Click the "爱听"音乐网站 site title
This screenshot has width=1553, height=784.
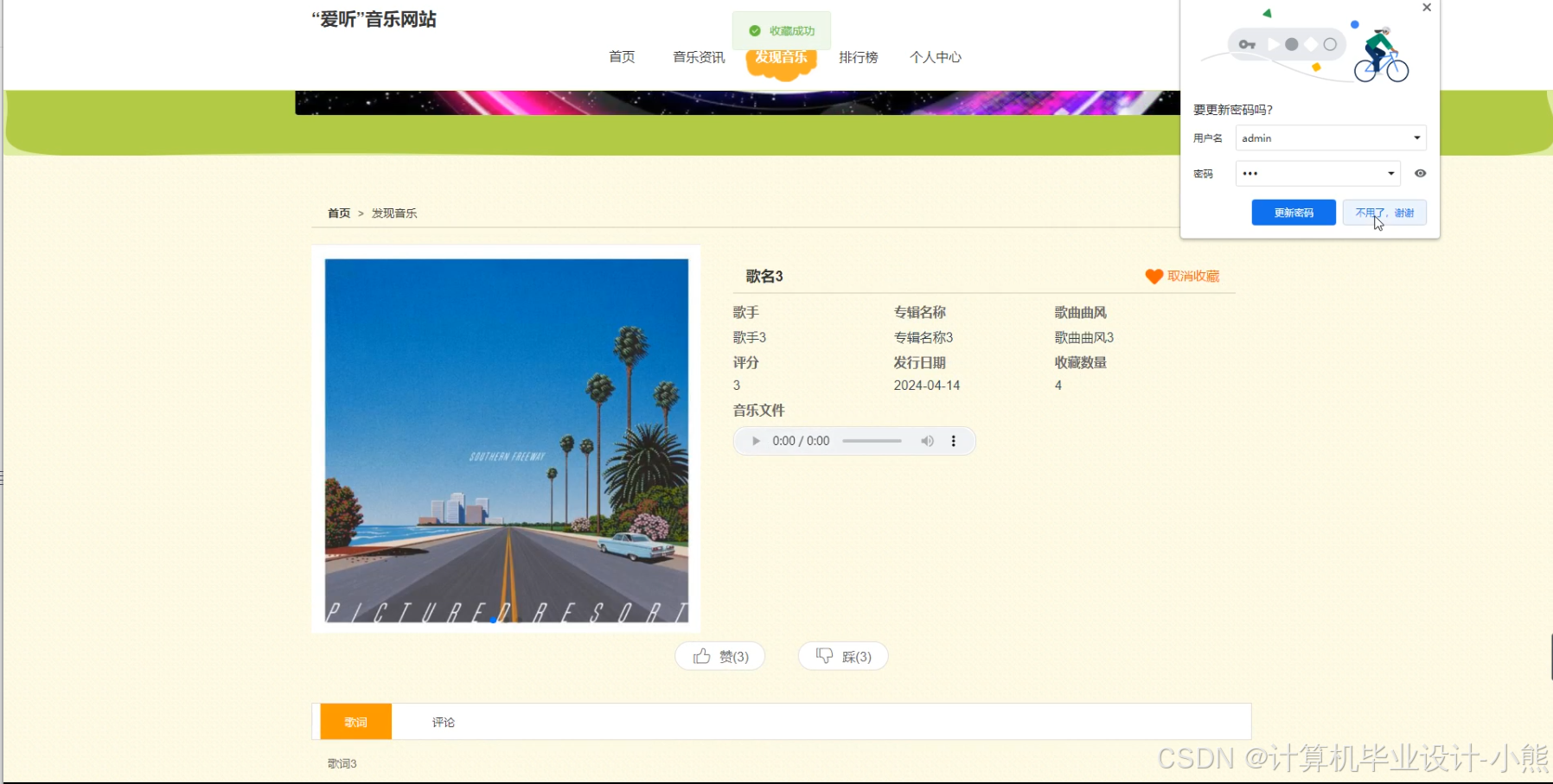(x=374, y=19)
